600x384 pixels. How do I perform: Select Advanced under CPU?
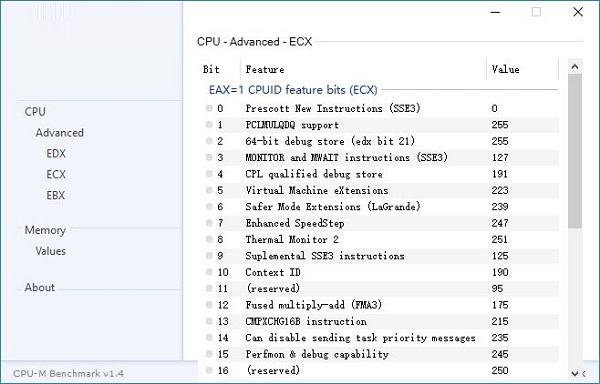[59, 133]
